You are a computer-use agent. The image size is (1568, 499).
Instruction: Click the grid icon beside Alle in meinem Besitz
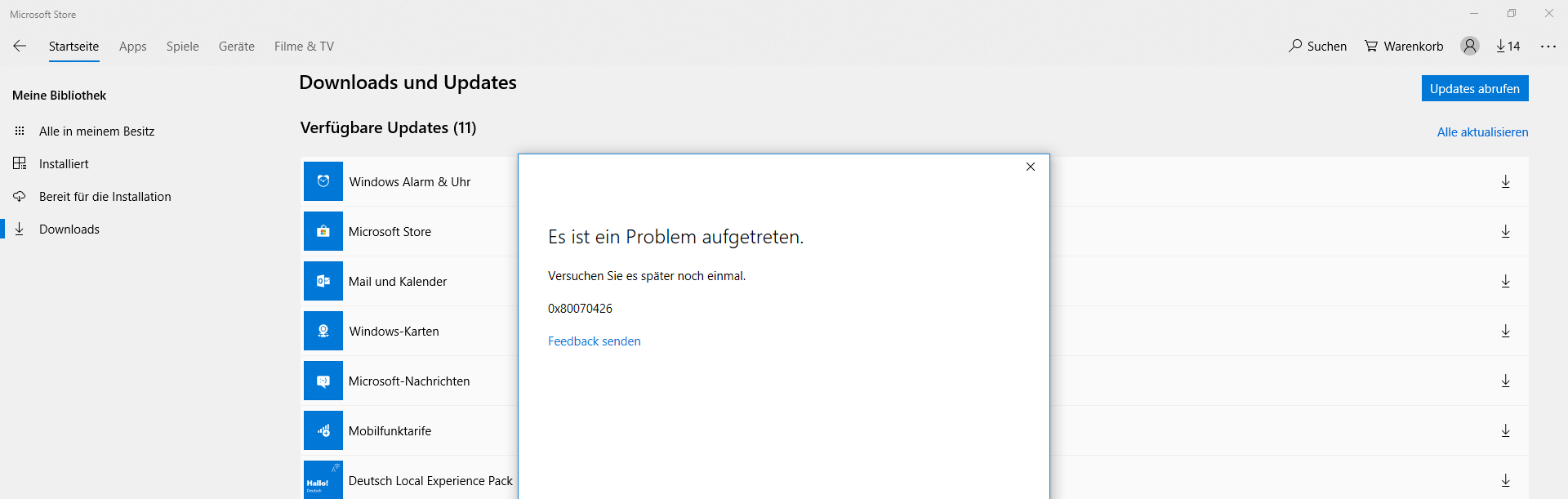(x=20, y=131)
